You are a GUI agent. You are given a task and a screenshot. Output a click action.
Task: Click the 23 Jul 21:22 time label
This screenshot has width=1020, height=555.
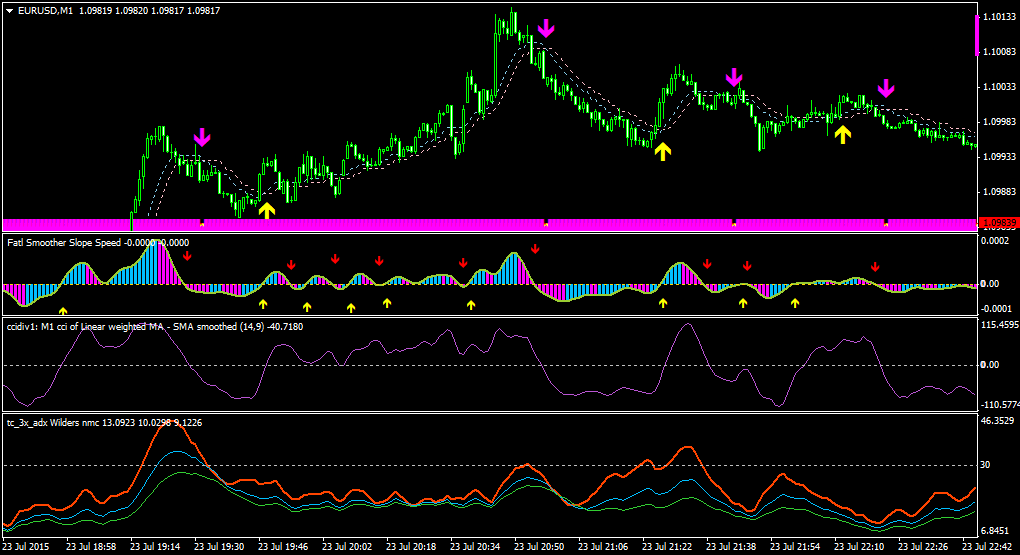tap(667, 547)
